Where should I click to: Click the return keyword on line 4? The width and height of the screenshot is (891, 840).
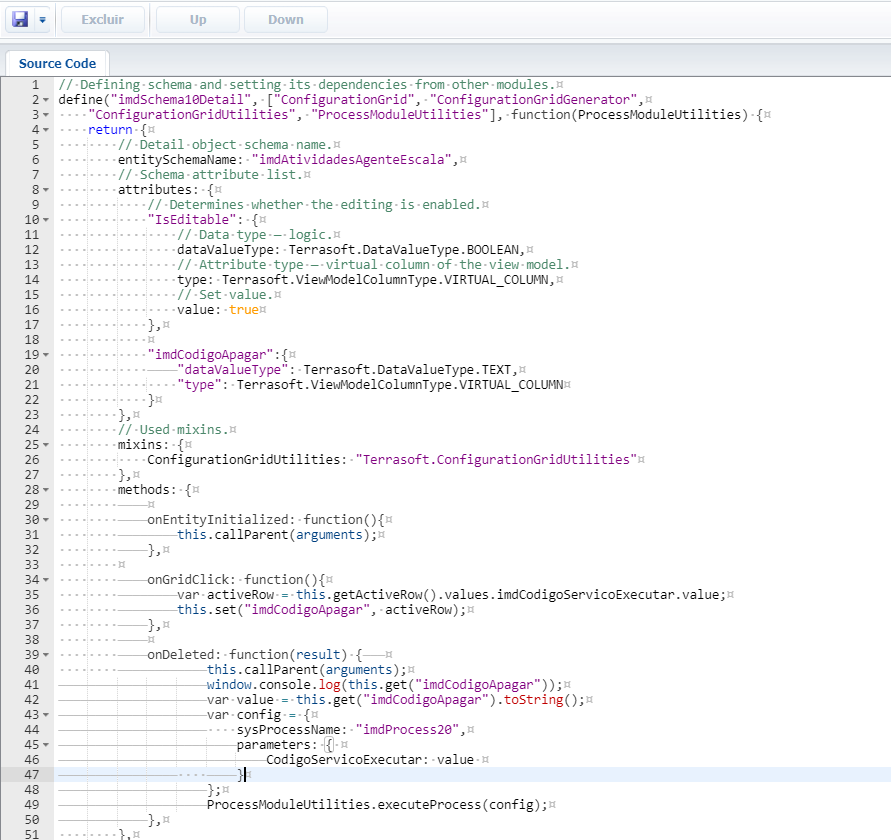[x=110, y=130]
